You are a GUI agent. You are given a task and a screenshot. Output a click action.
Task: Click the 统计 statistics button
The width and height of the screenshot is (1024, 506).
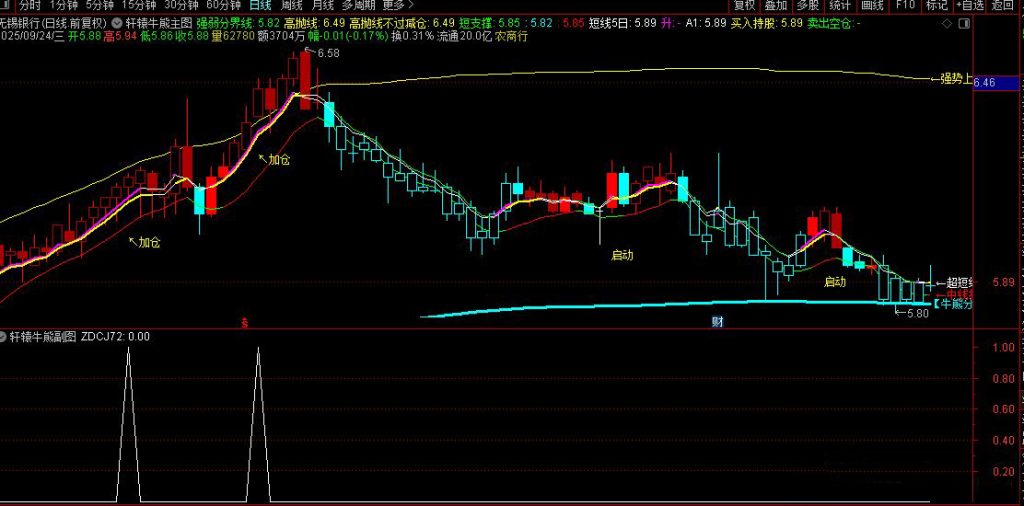[840, 5]
